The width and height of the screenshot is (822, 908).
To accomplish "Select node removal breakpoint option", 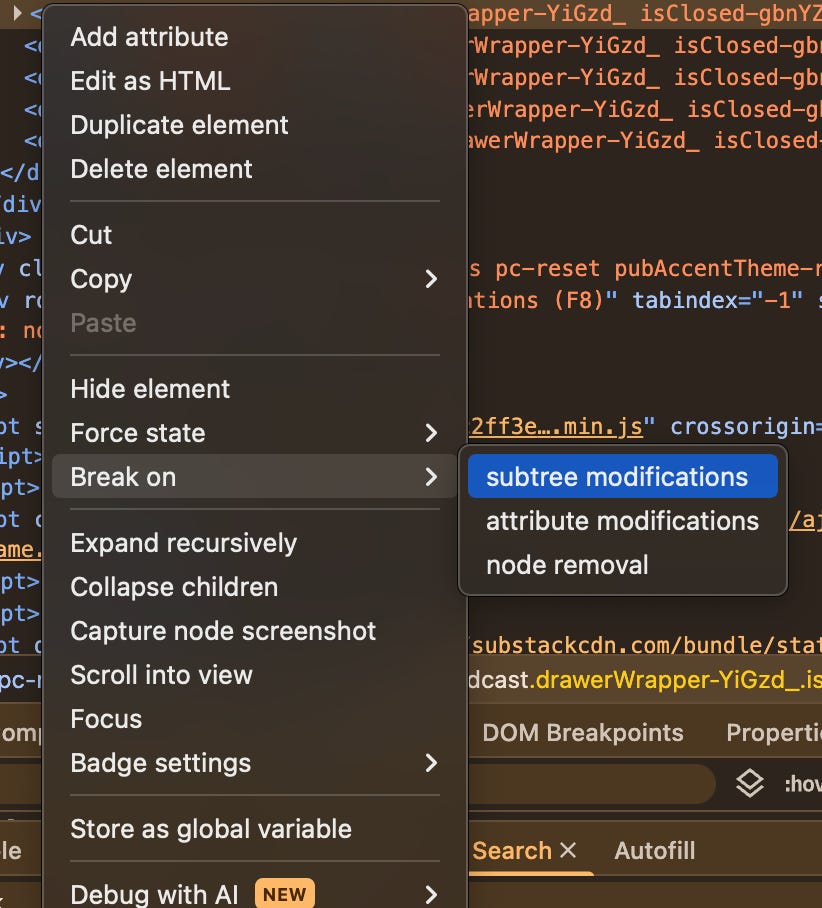I will pos(623,565).
